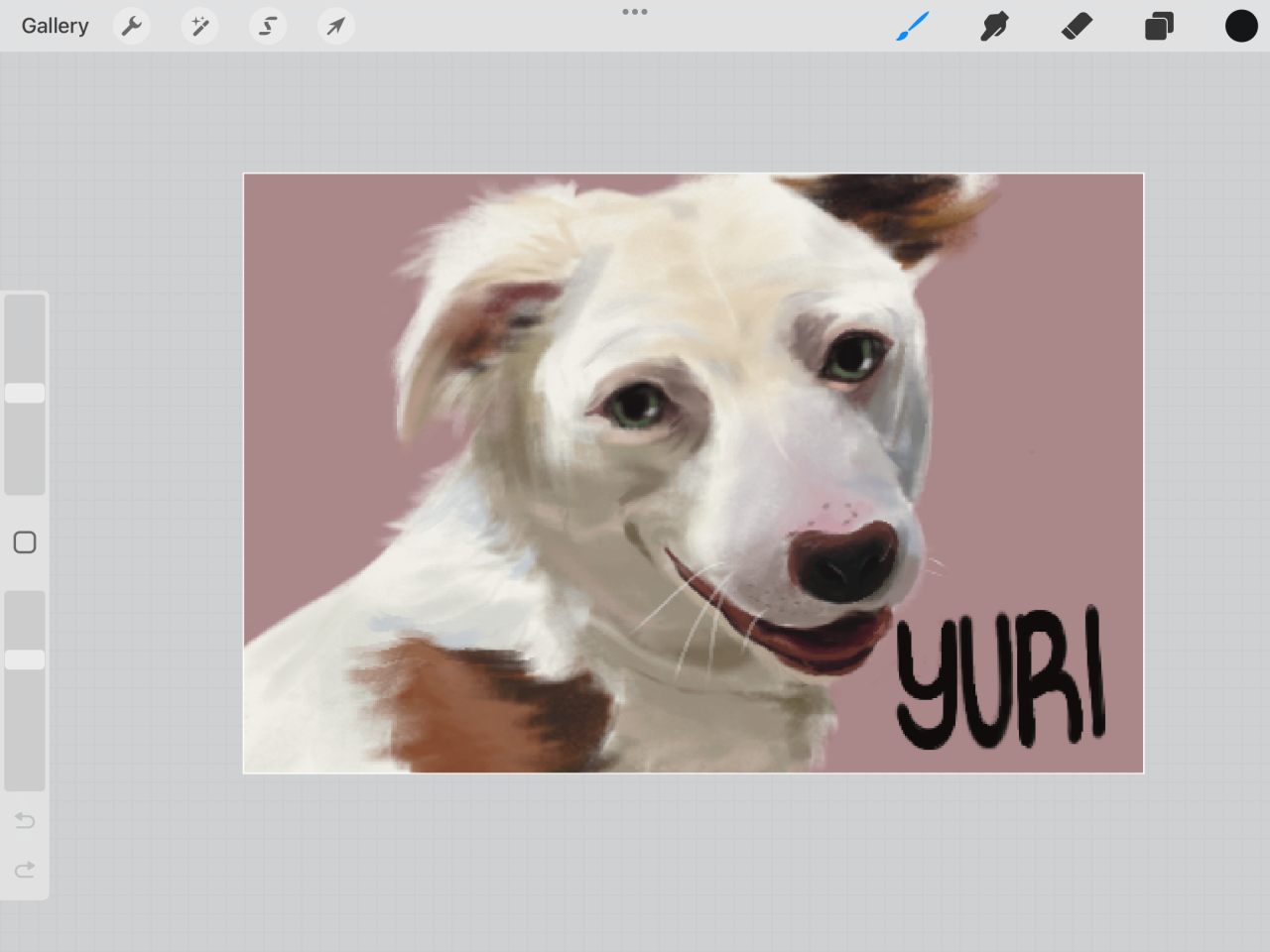Activate the Selection tool
The image size is (1270, 952).
[x=268, y=26]
